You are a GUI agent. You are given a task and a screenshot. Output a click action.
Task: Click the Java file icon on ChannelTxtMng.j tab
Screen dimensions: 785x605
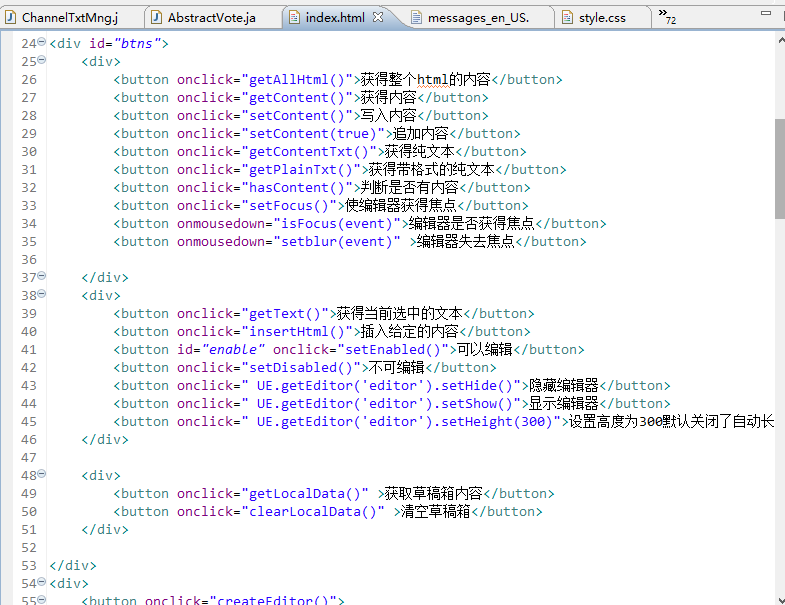[x=11, y=18]
